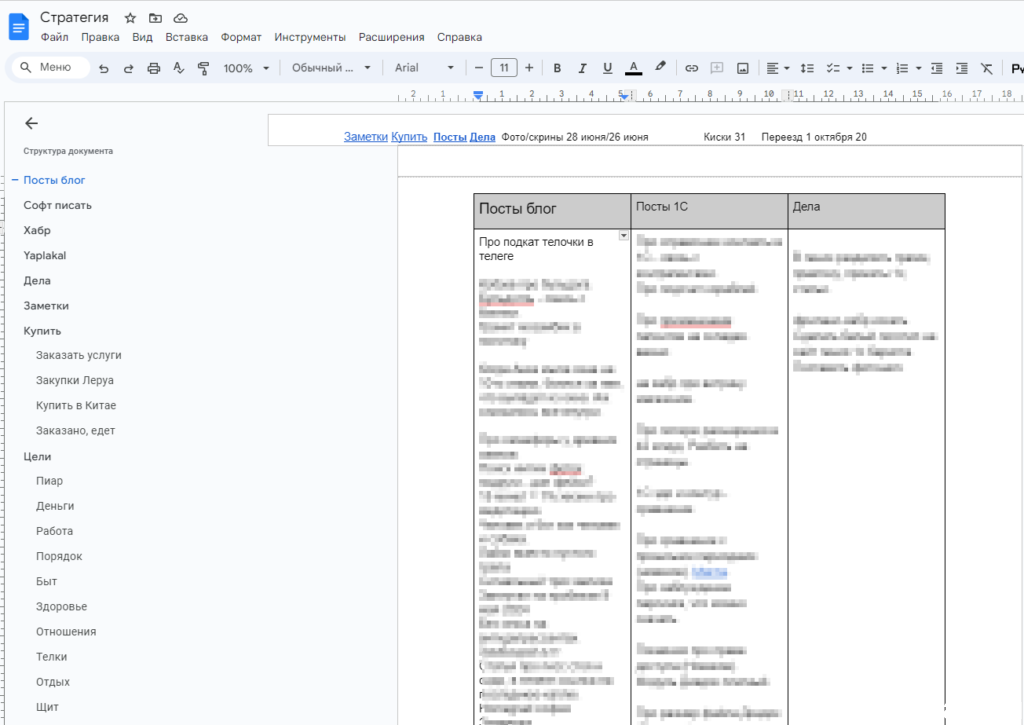The image size is (1024, 725).
Task: Open checklist options arrow
Action: point(850,68)
